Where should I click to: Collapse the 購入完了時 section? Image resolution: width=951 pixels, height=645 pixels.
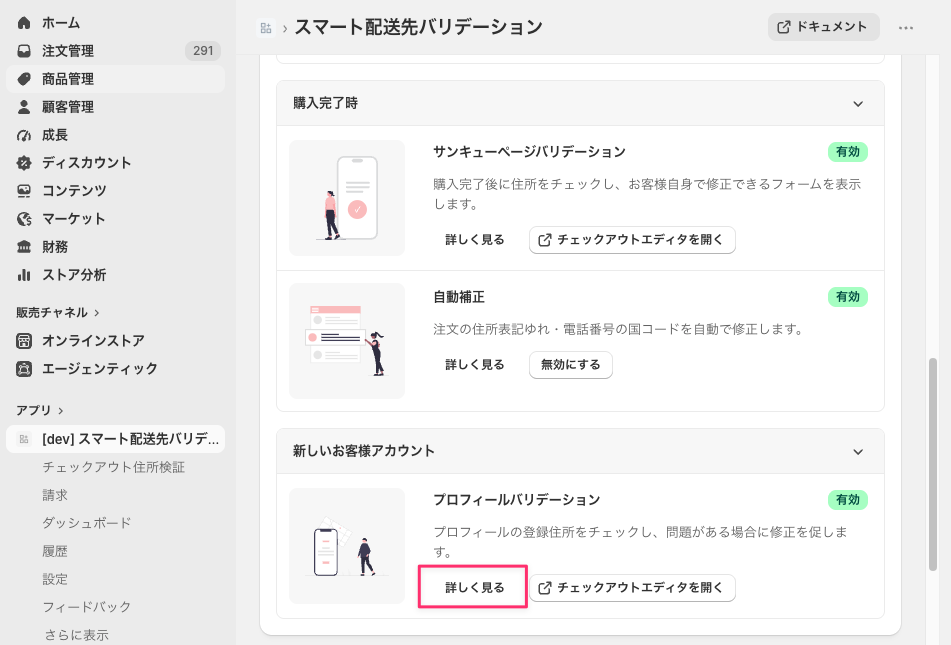(x=858, y=104)
